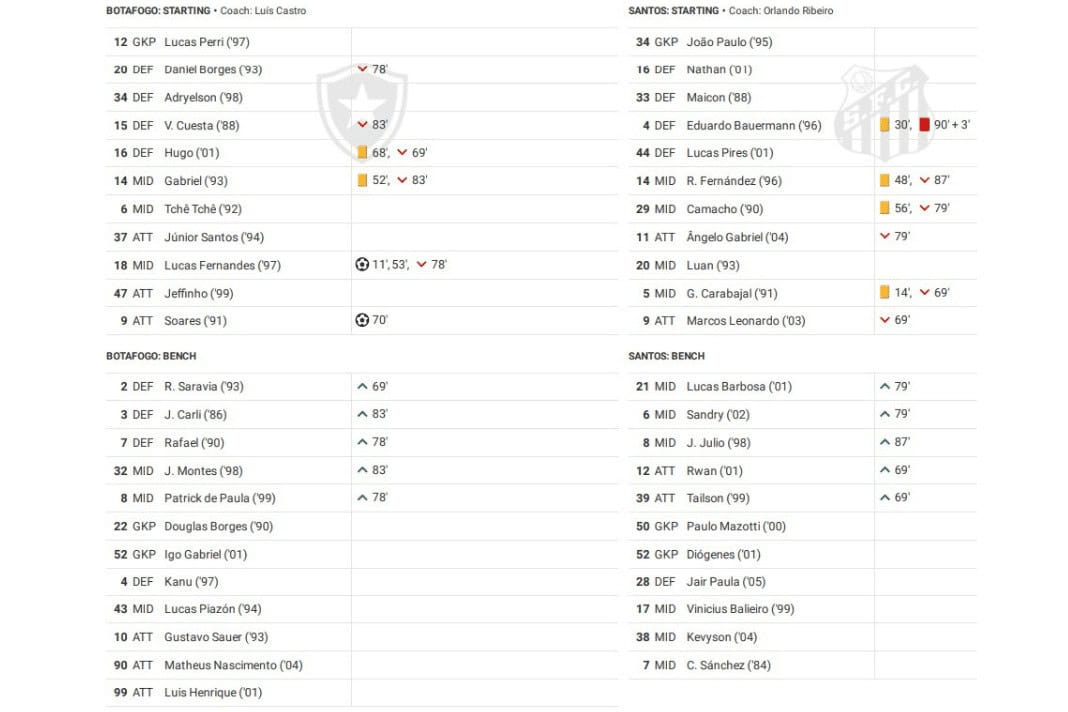Click Camacho's yellow card icon
Screen dimensions: 1068x712
884,209
